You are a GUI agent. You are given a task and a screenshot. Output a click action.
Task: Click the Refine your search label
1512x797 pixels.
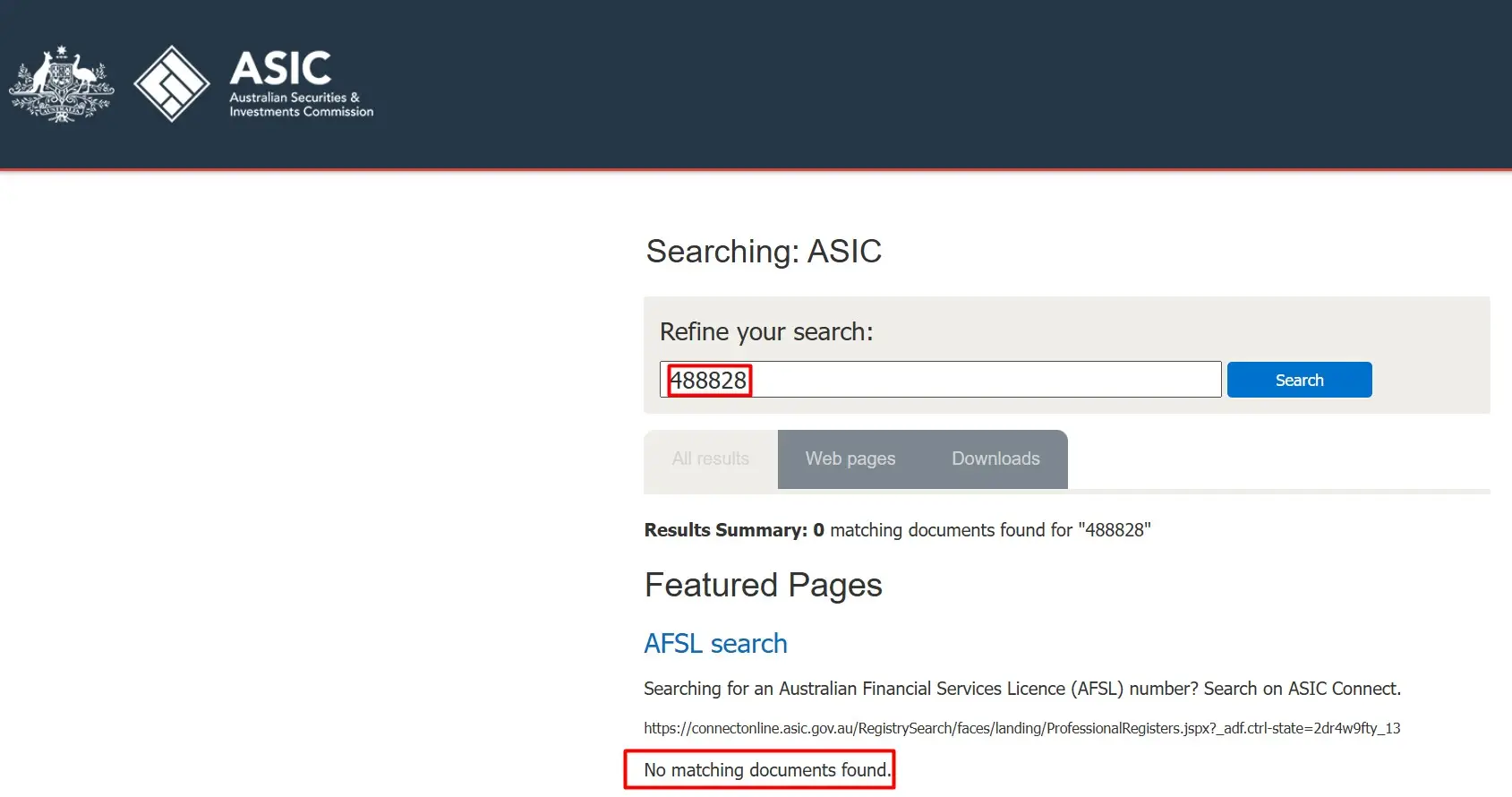766,332
